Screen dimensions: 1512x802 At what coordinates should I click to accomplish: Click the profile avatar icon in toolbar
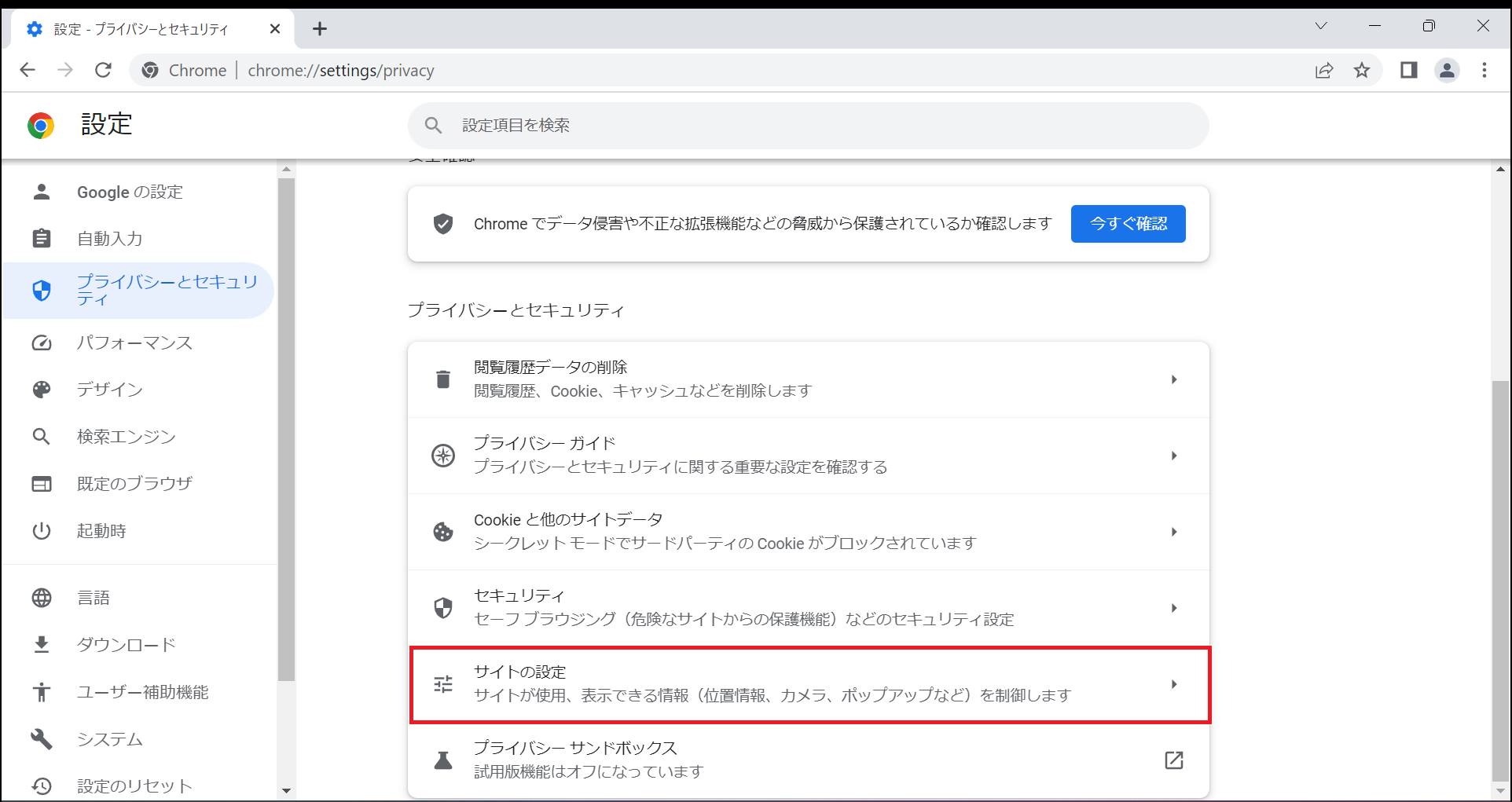click(x=1448, y=70)
